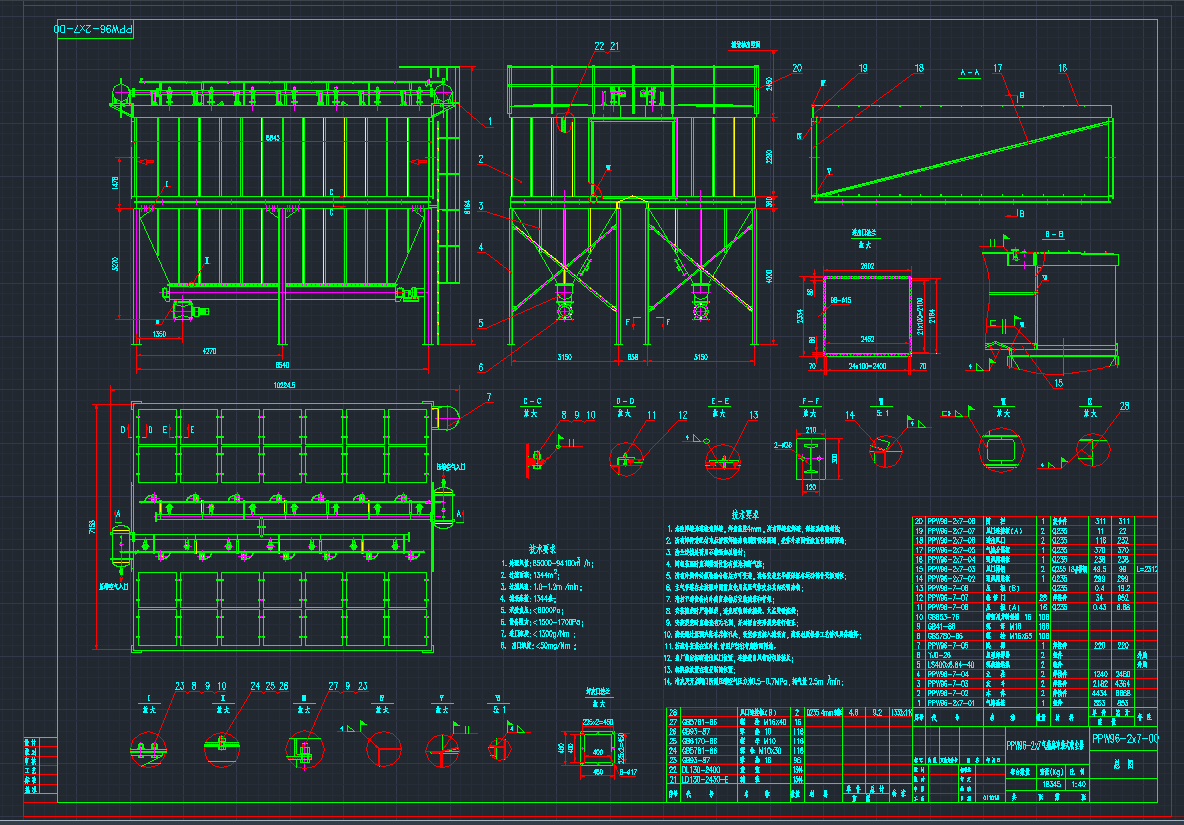This screenshot has height=825, width=1184.
Task: Select the first parts list code PPW96-2x7-01
Action: click(951, 703)
